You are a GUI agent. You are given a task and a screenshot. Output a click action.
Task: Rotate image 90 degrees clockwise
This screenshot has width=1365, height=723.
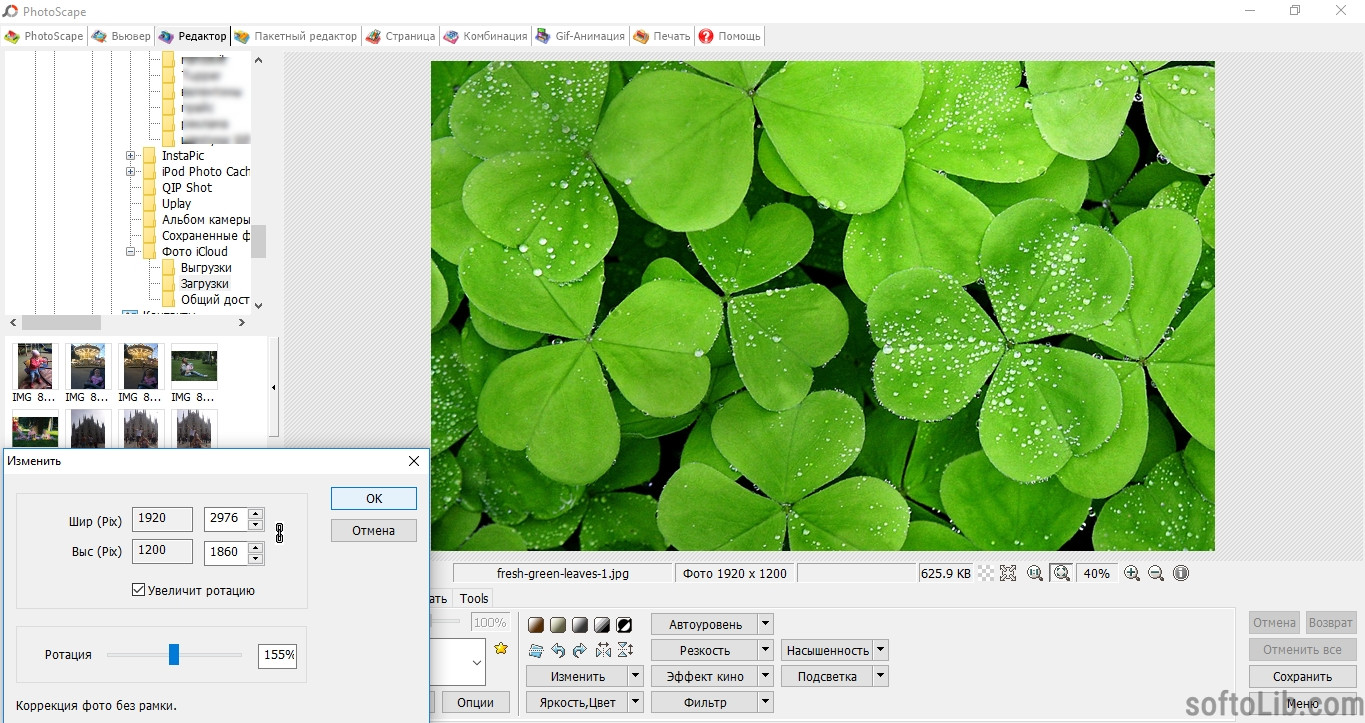[580, 650]
